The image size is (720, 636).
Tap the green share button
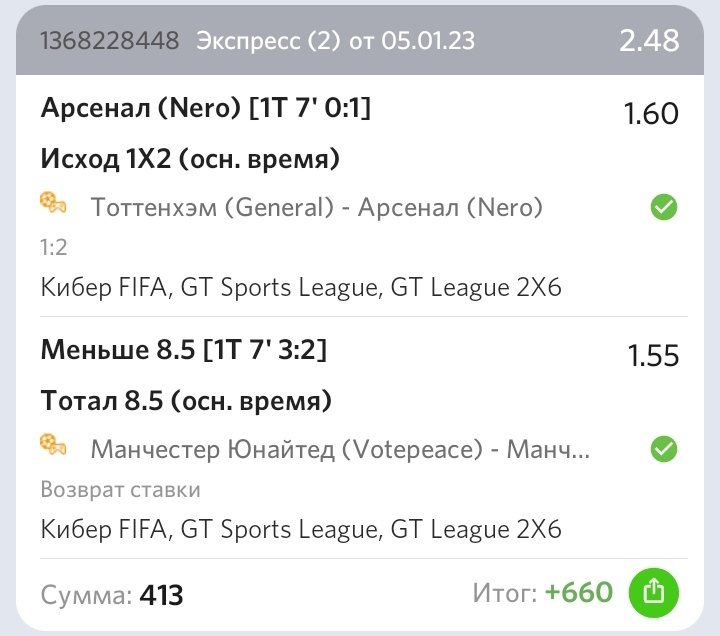[x=653, y=592]
